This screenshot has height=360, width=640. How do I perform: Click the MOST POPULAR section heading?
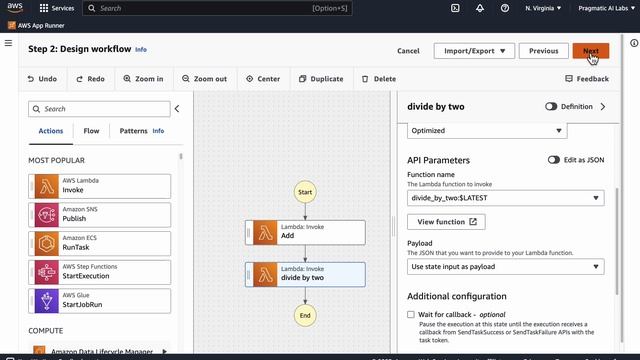[56, 160]
